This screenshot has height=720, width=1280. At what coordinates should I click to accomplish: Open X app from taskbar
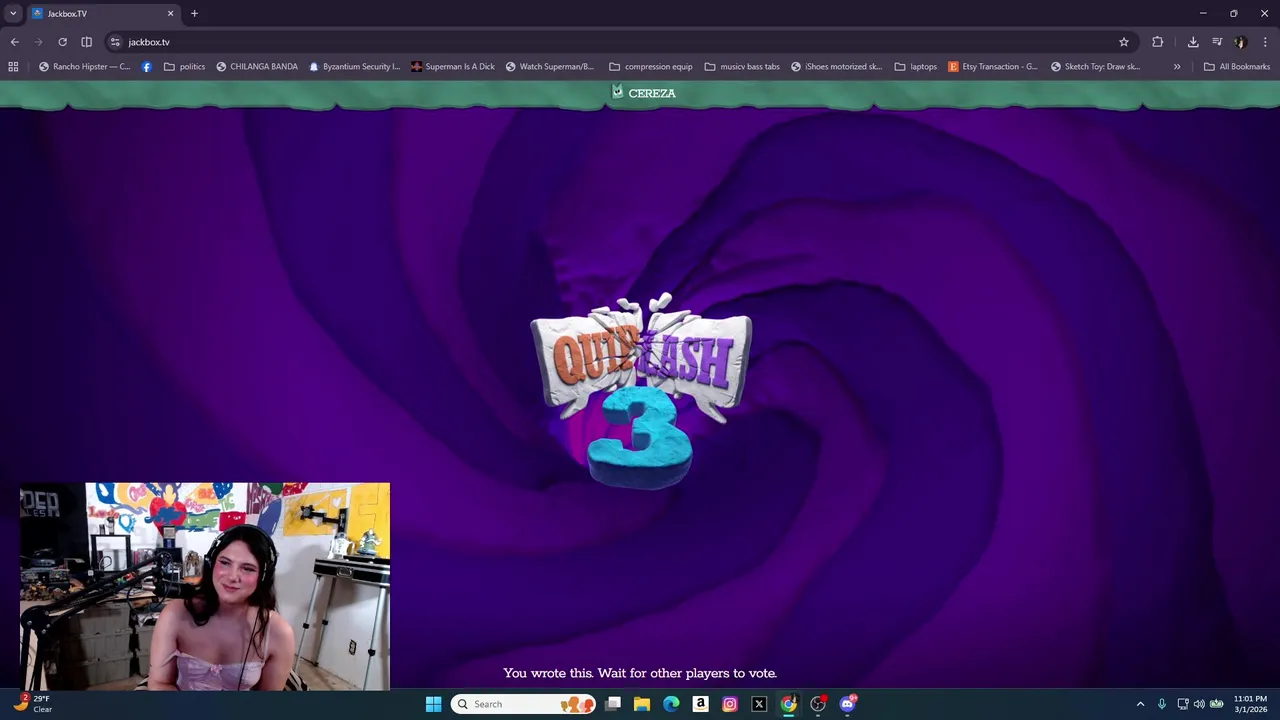click(759, 704)
